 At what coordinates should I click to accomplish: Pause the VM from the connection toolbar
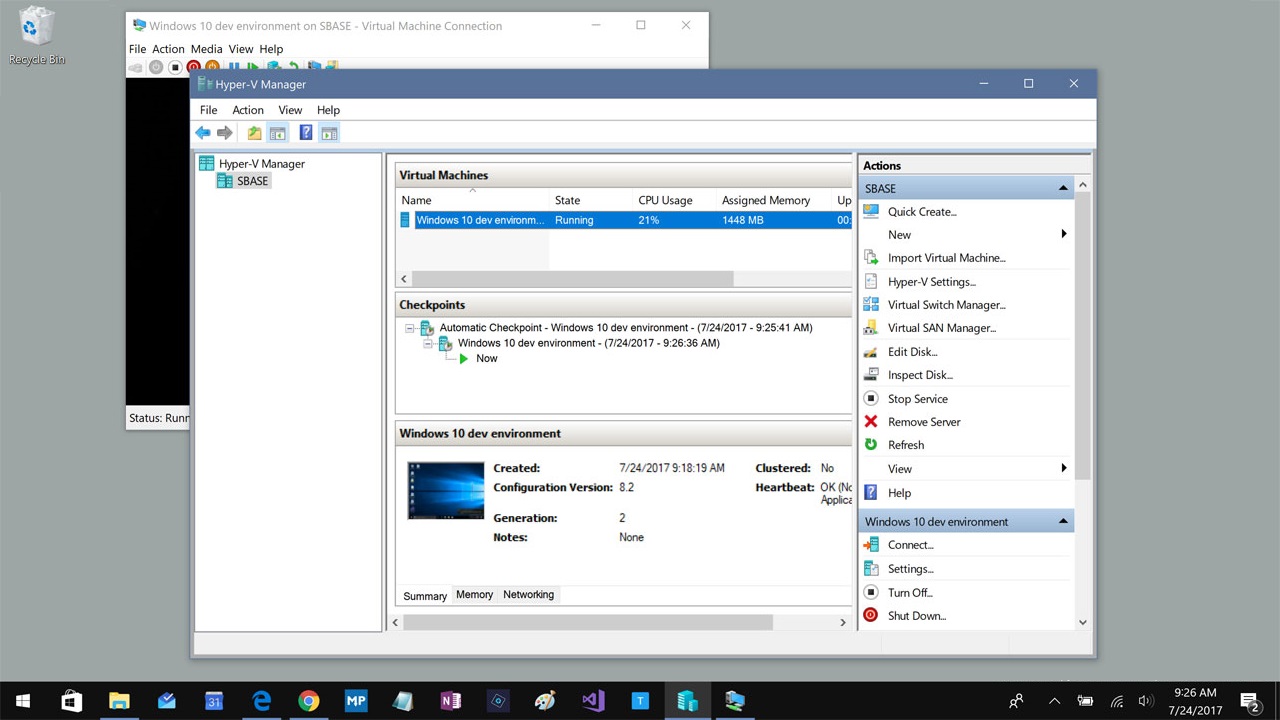[x=234, y=67]
